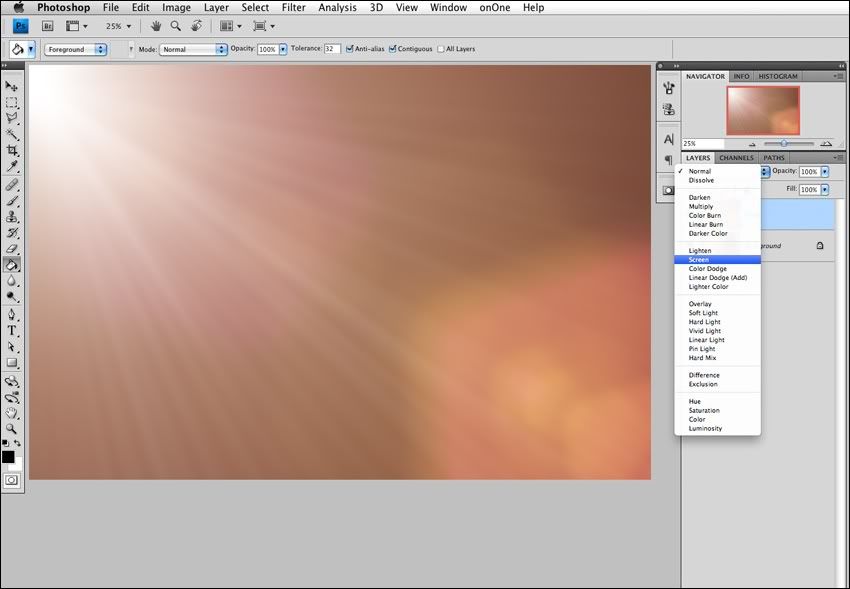850x589 pixels.
Task: Select the Path Selection tool
Action: (x=11, y=347)
